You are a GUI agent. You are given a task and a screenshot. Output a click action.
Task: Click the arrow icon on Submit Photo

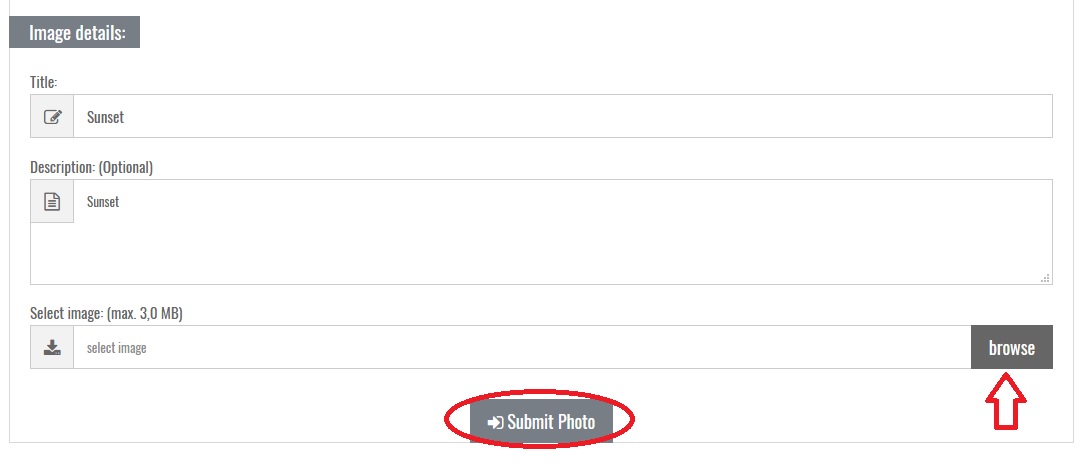[494, 423]
